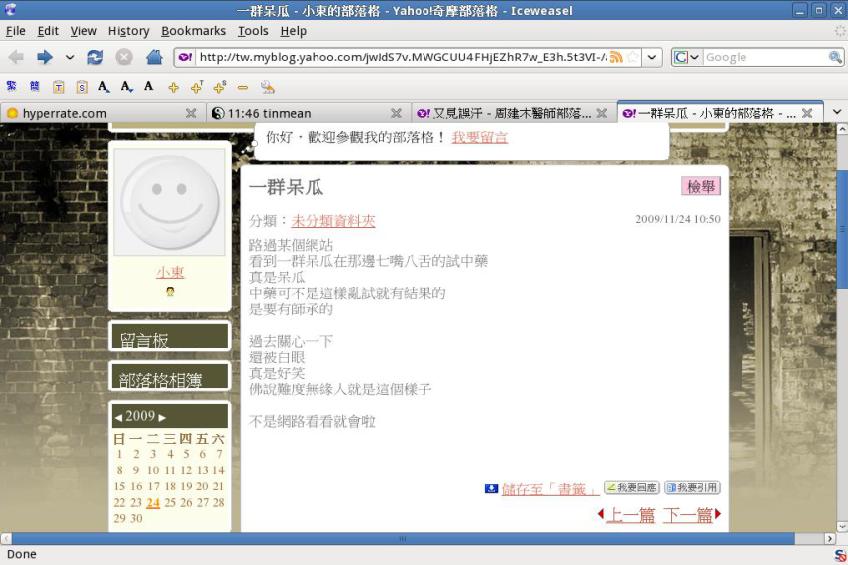The image size is (848, 565).
Task: Open the list all tabs dropdown
Action: (x=836, y=113)
